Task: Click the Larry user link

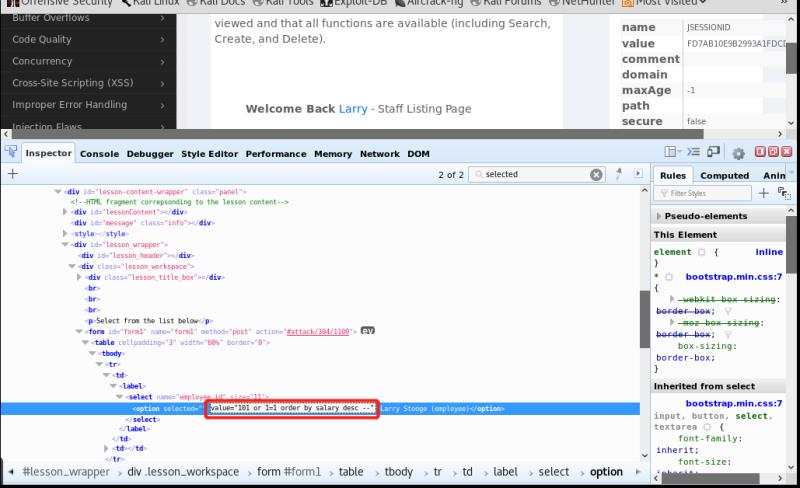Action: [x=353, y=109]
